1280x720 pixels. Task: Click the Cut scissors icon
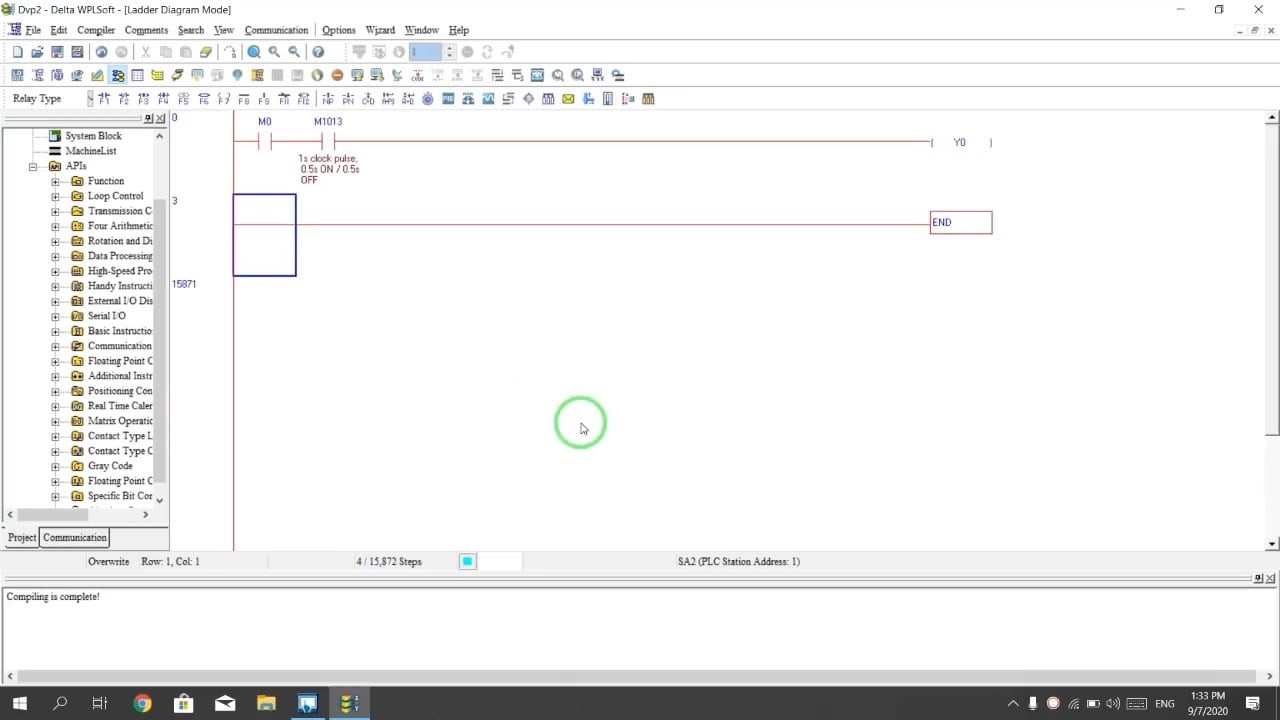click(145, 52)
